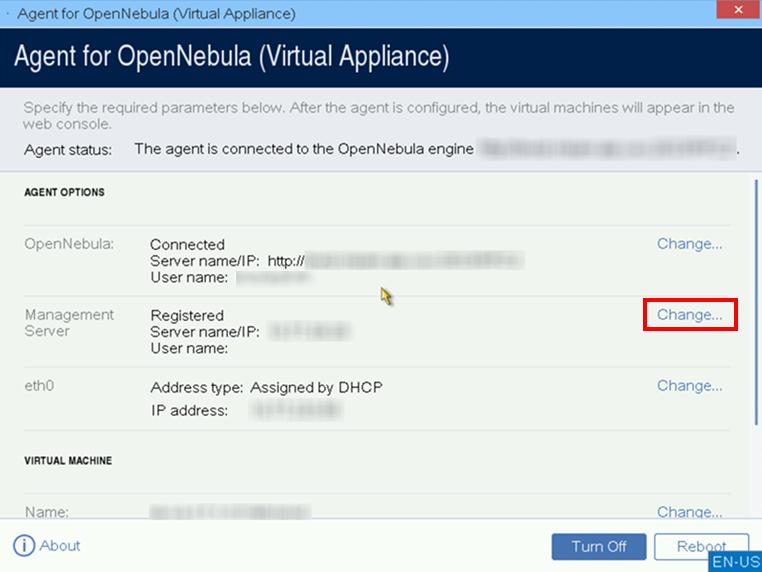The height and width of the screenshot is (572, 762).
Task: Click Change for eth0 network settings
Action: tap(689, 385)
